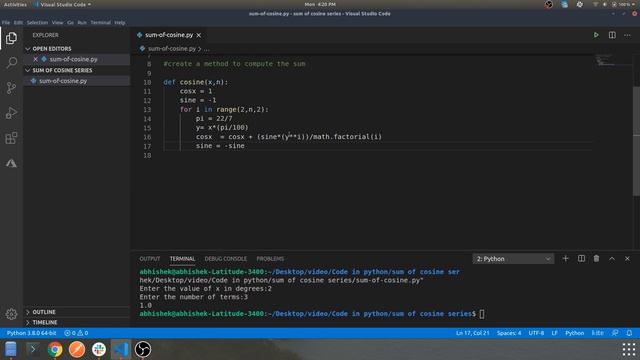Open the Azure view in activity bar

[x=11, y=163]
